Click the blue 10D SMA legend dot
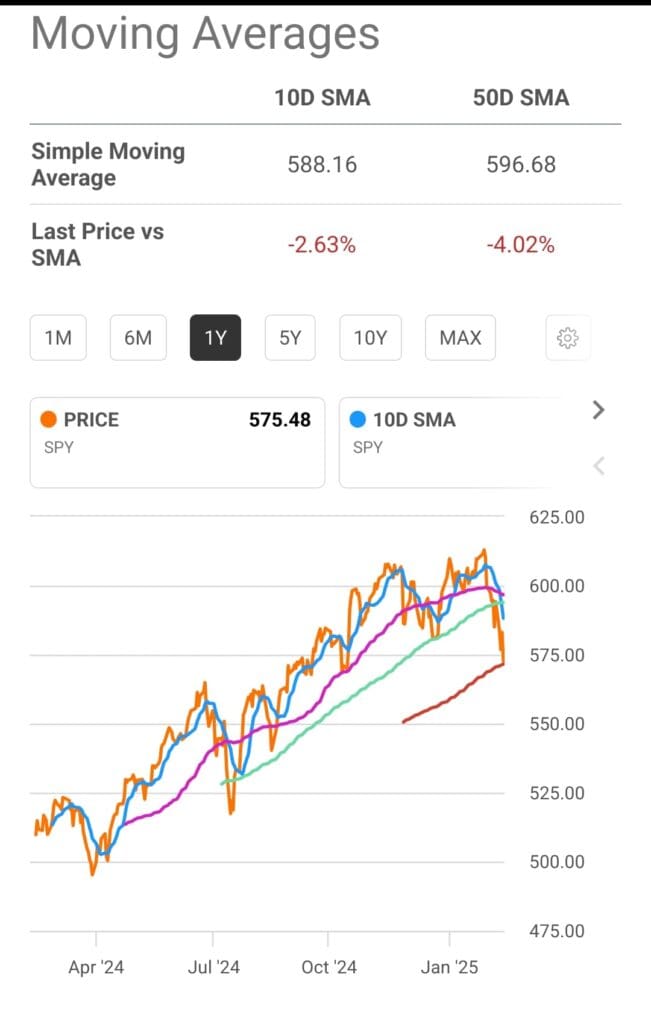The height and width of the screenshot is (1024, 651). [359, 419]
